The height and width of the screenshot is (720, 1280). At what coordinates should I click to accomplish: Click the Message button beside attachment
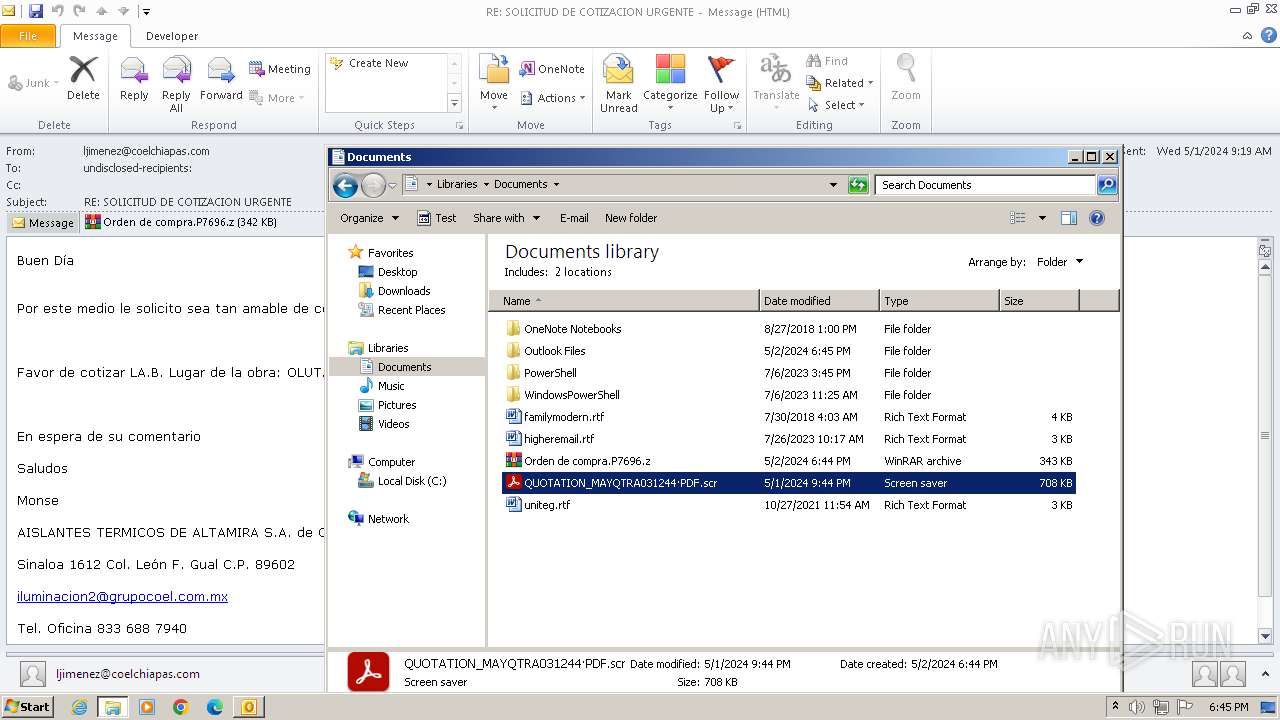(43, 222)
